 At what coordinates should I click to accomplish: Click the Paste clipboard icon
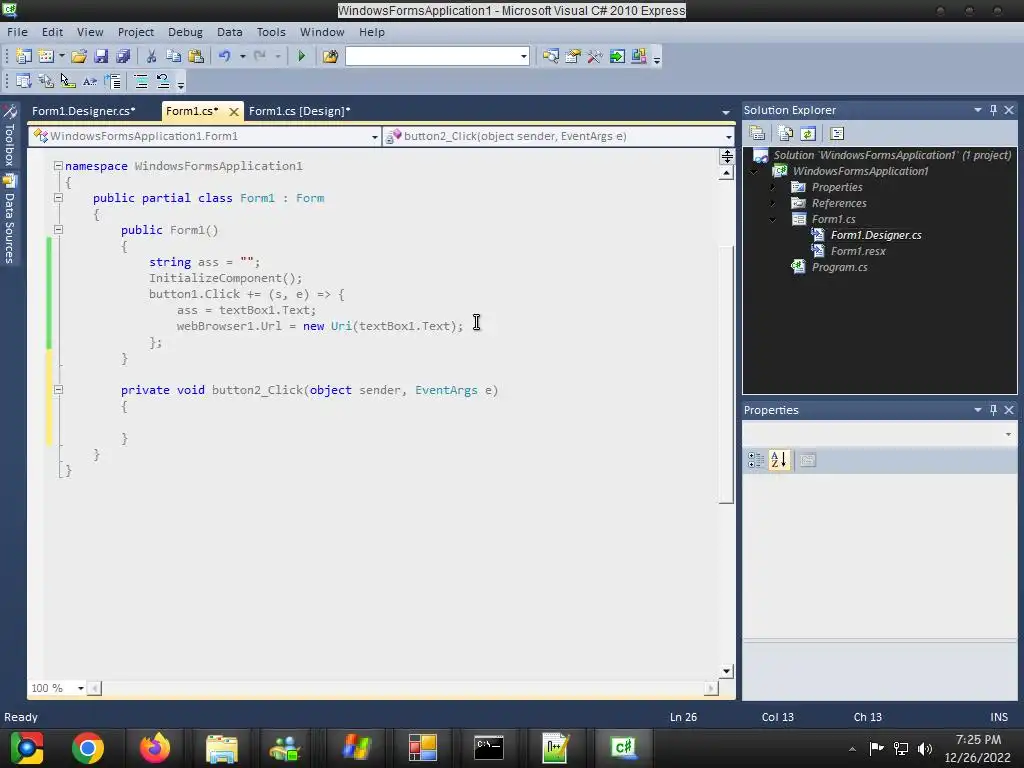[196, 56]
